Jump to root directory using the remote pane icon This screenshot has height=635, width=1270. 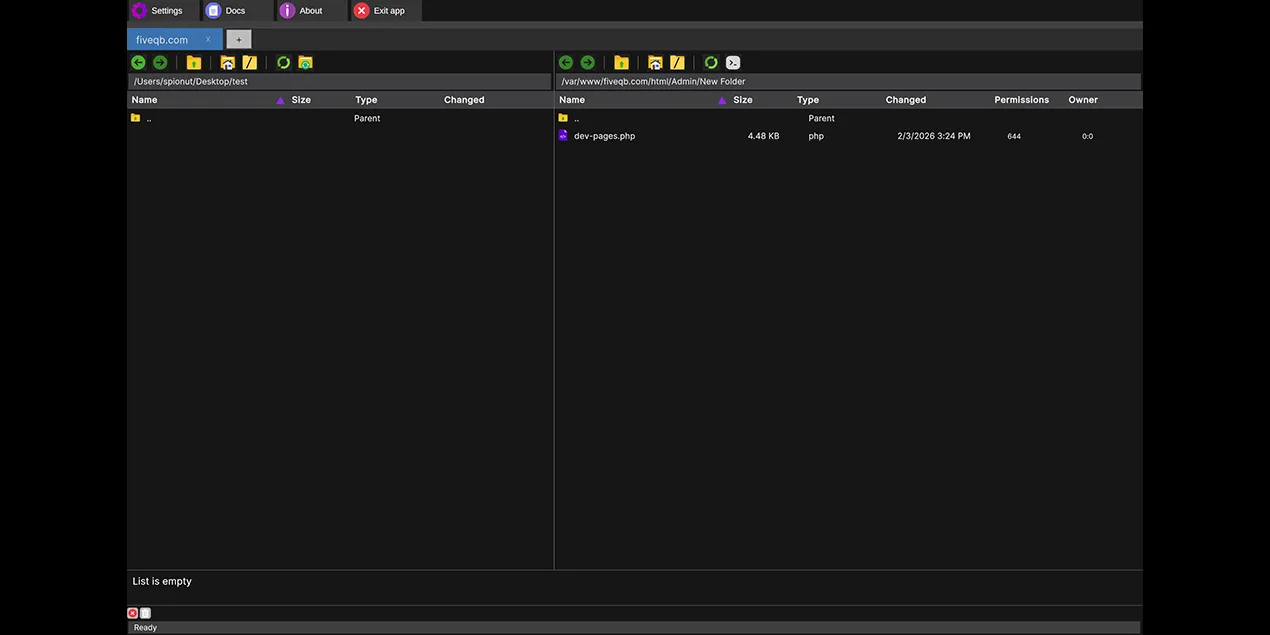677,61
